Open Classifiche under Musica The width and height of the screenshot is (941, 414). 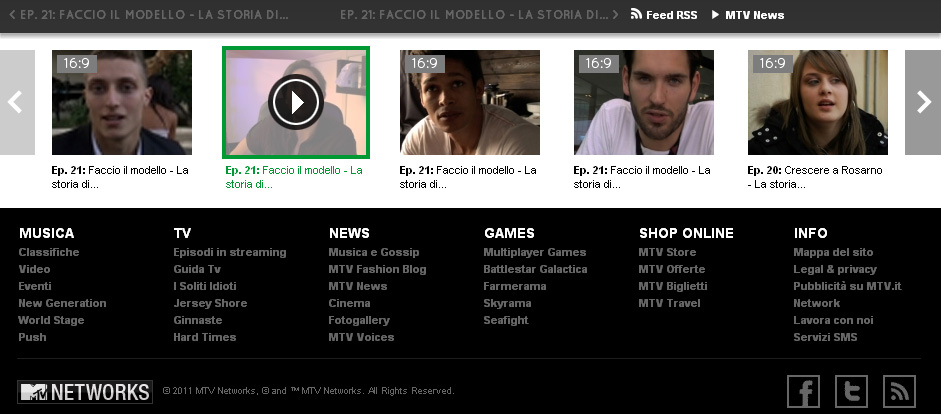click(x=49, y=252)
